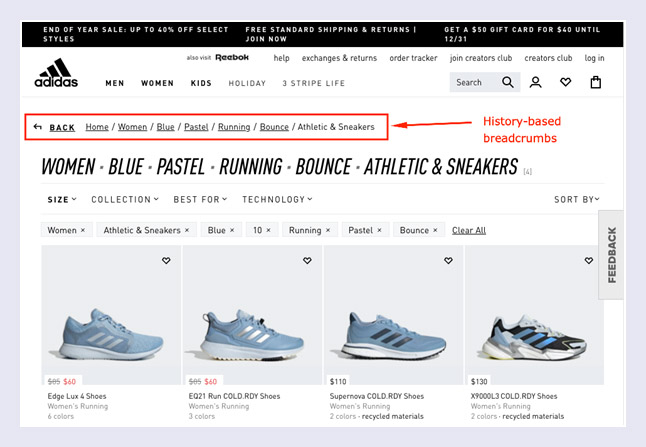Open the Women menu item

157,83
